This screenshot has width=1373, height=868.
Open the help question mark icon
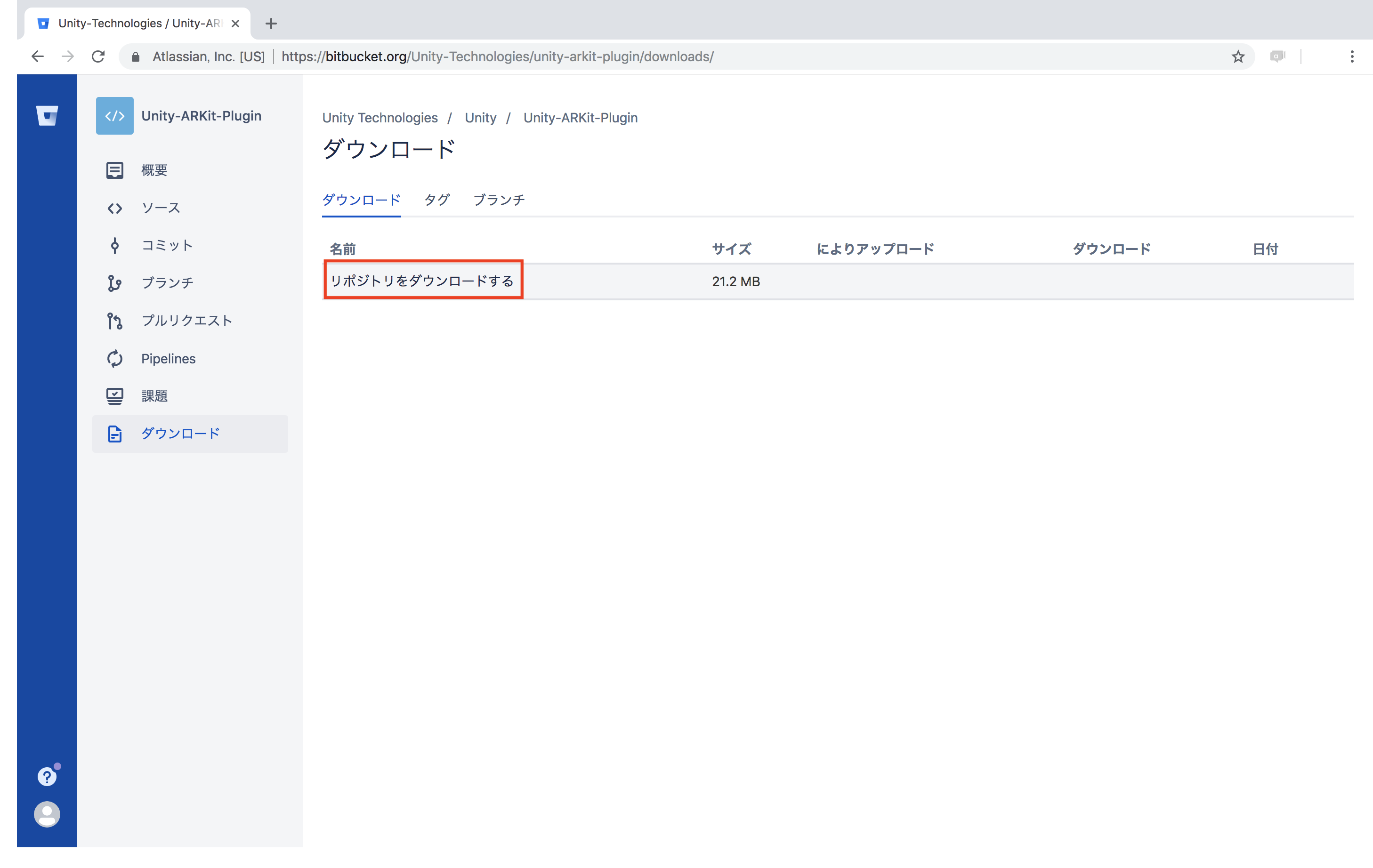point(47,776)
